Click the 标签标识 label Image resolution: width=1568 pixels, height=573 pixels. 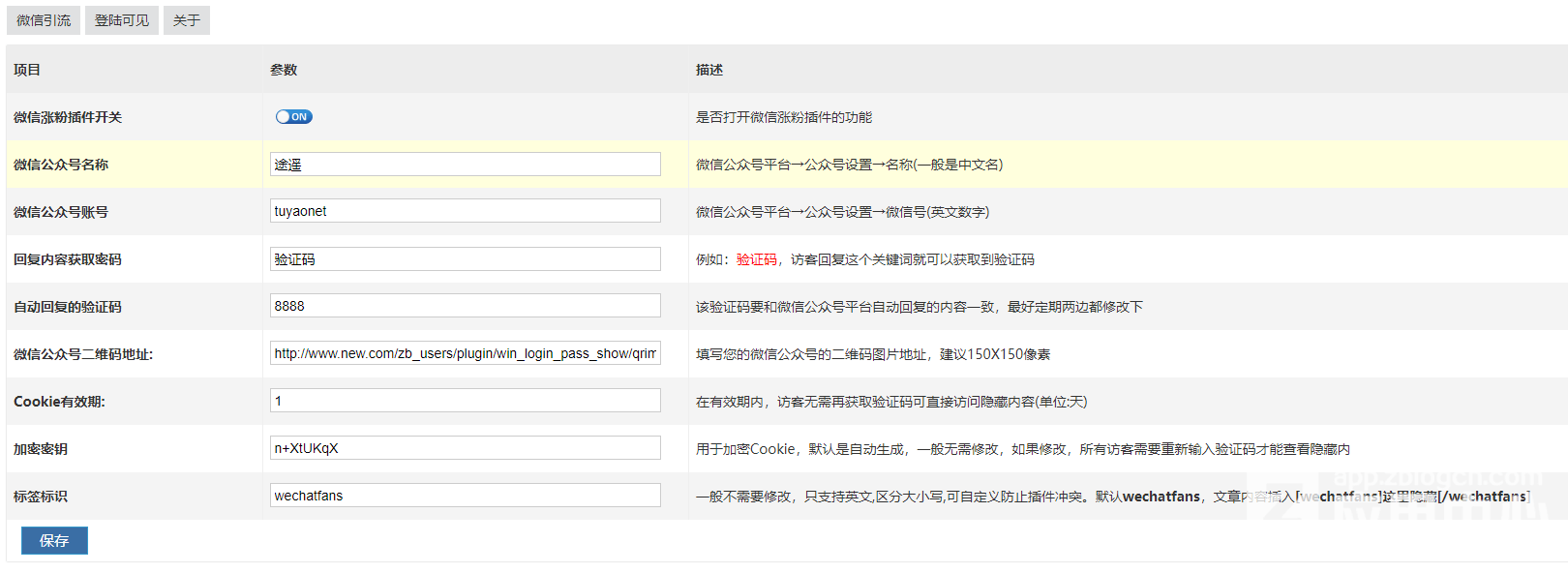41,497
